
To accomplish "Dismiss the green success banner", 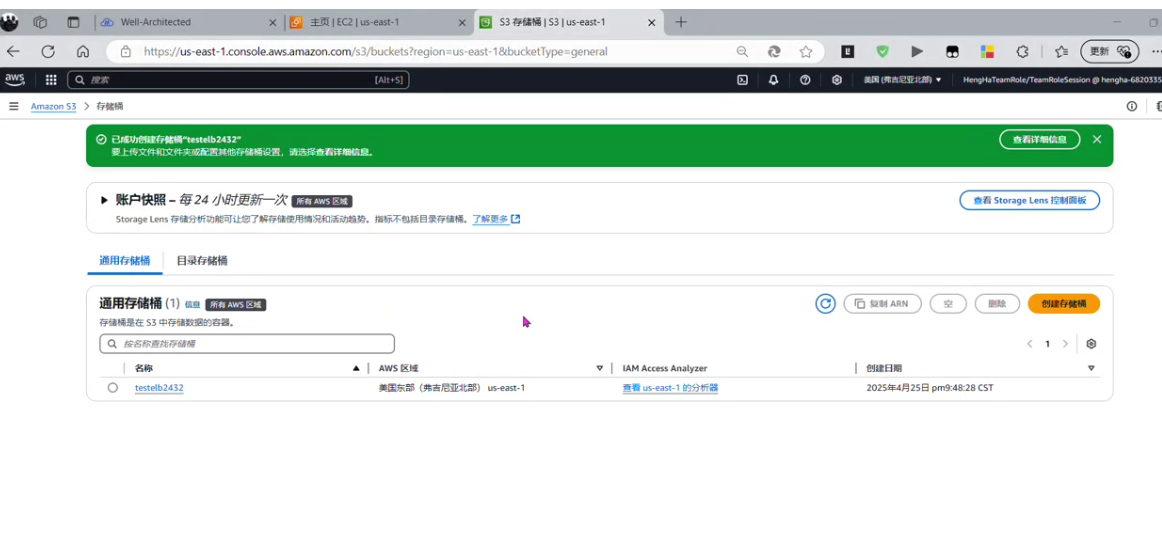I will pyautogui.click(x=1097, y=139).
